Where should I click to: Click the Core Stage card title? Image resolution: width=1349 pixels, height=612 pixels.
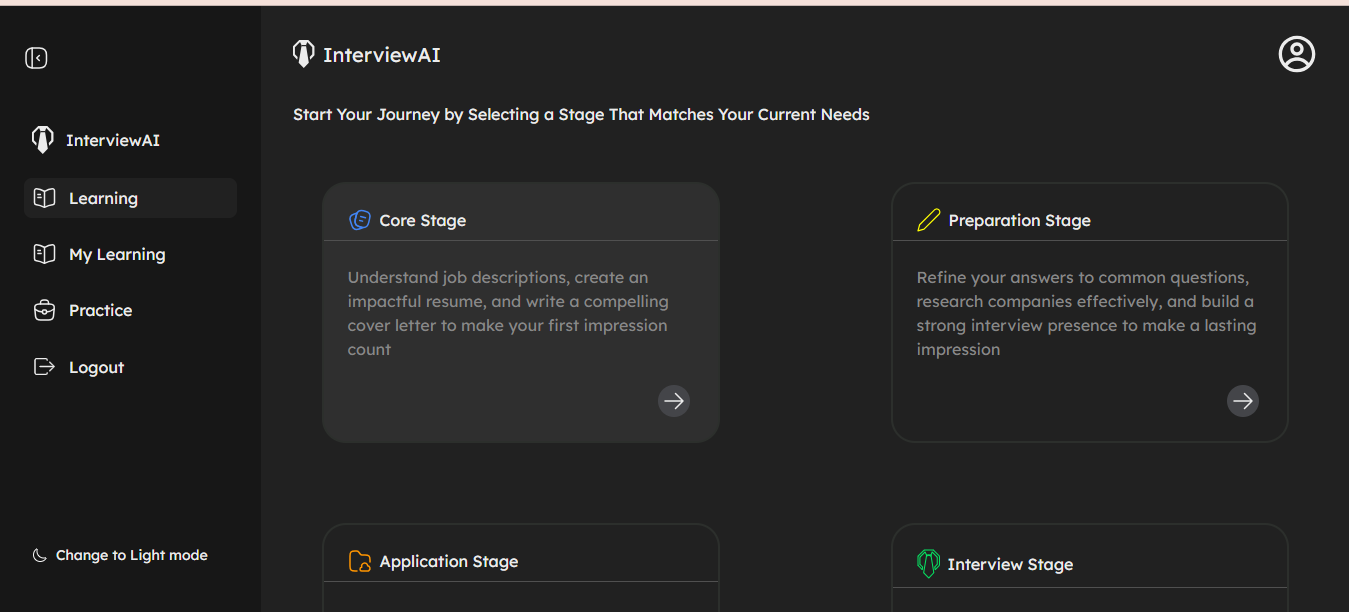coord(423,220)
